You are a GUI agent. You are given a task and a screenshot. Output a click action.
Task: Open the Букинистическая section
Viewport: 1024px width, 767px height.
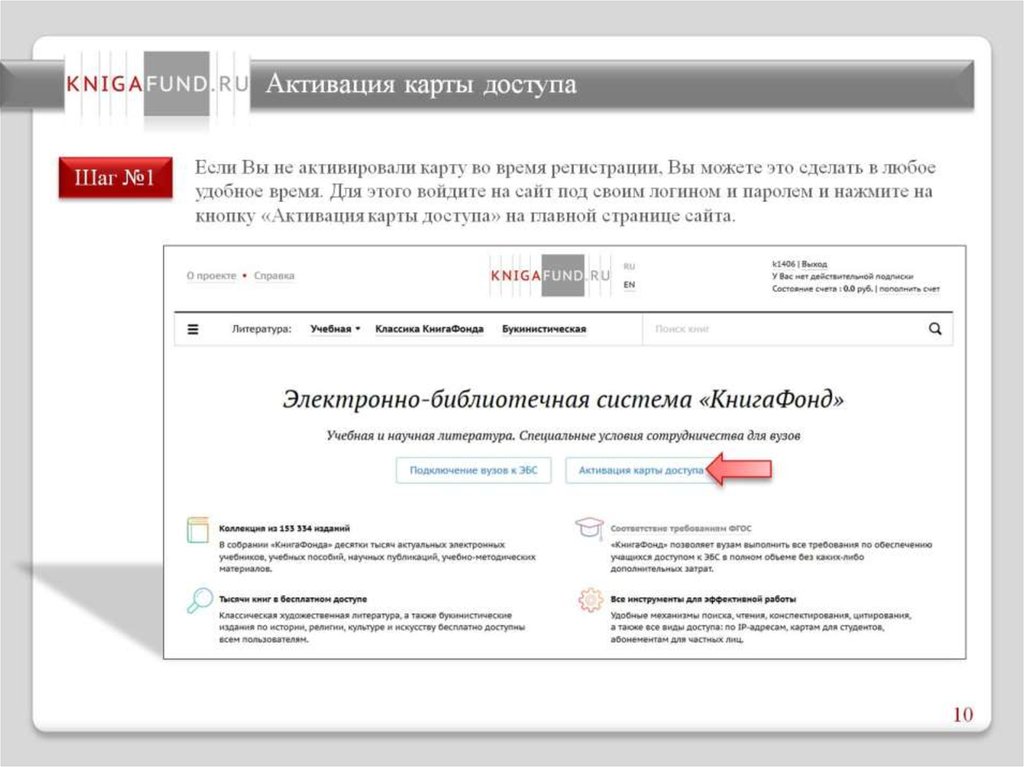543,329
